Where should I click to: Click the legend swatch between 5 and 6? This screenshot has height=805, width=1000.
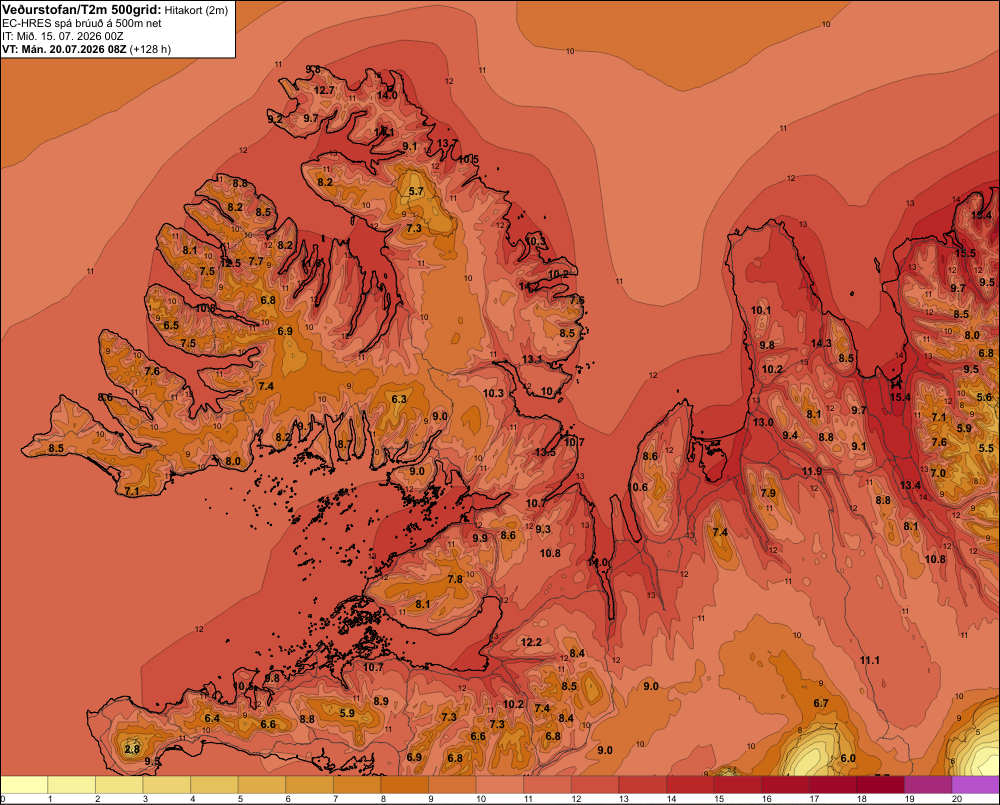coord(262,785)
